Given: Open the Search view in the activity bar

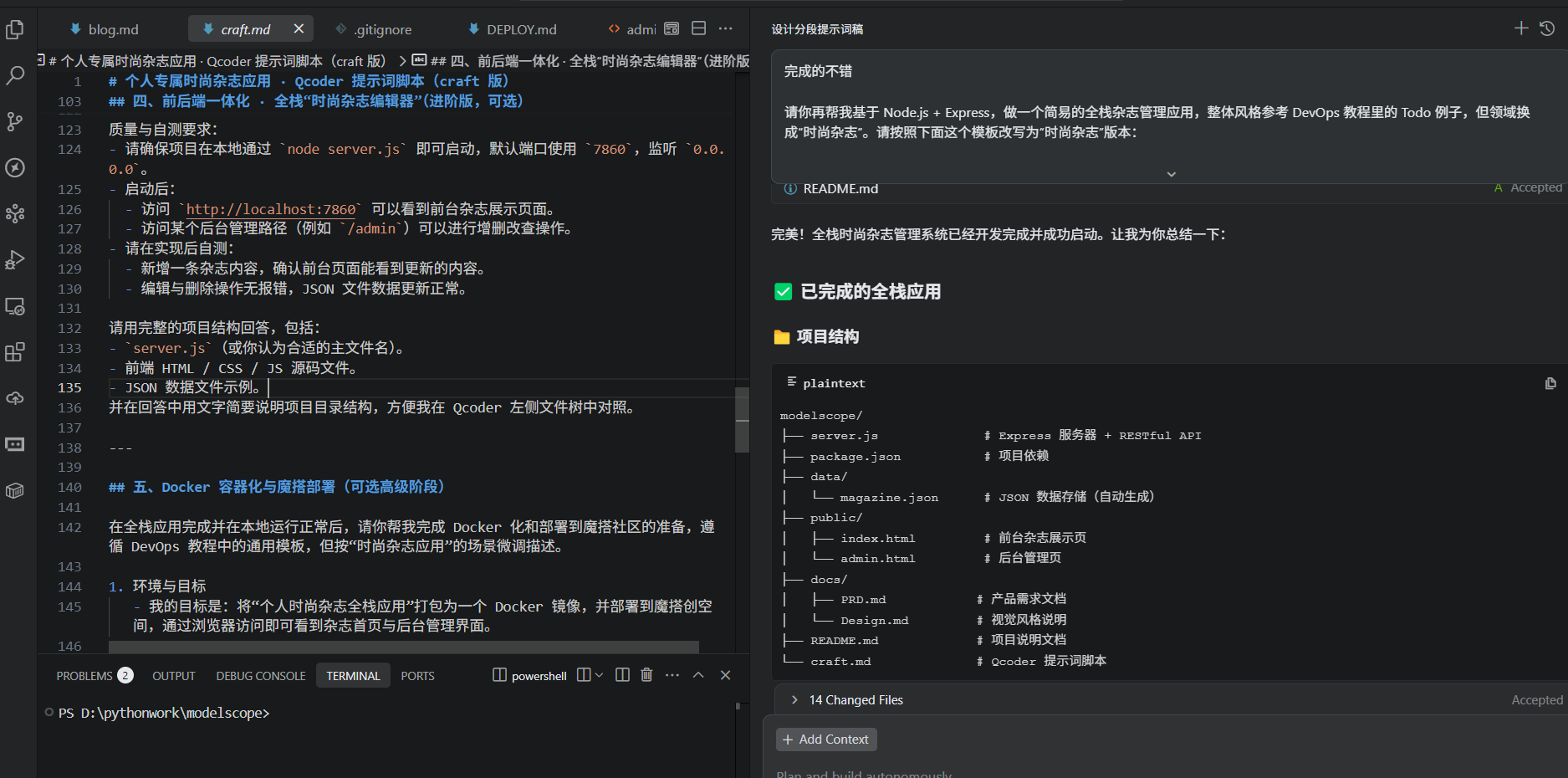Looking at the screenshot, I should click(15, 75).
